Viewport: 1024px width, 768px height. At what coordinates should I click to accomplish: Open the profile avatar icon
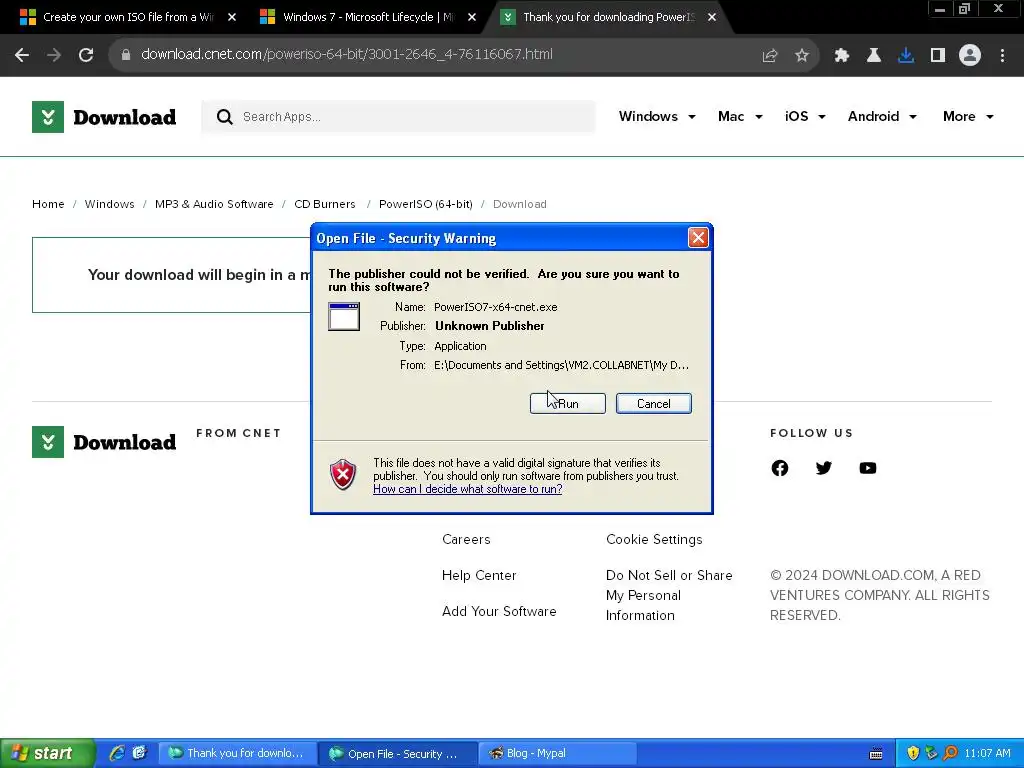970,56
